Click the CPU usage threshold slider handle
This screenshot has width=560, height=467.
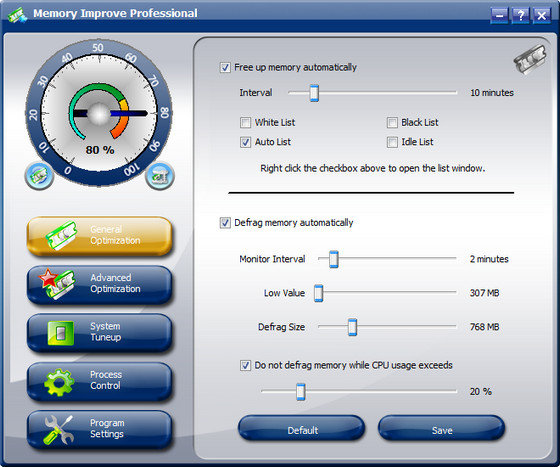click(301, 392)
